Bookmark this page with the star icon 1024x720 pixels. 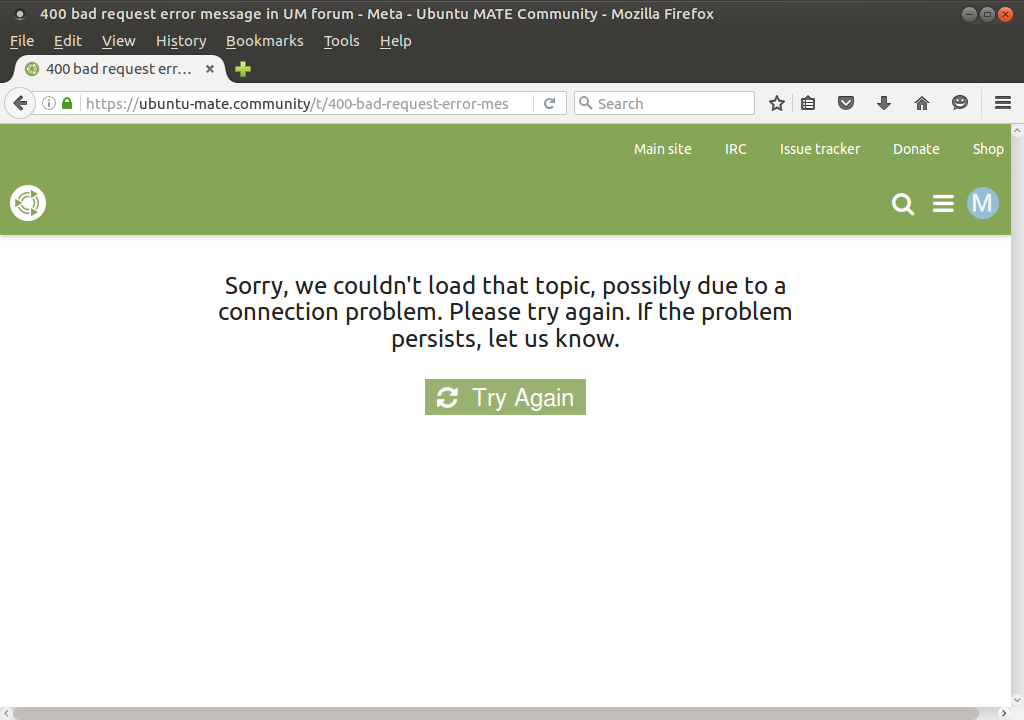point(776,103)
